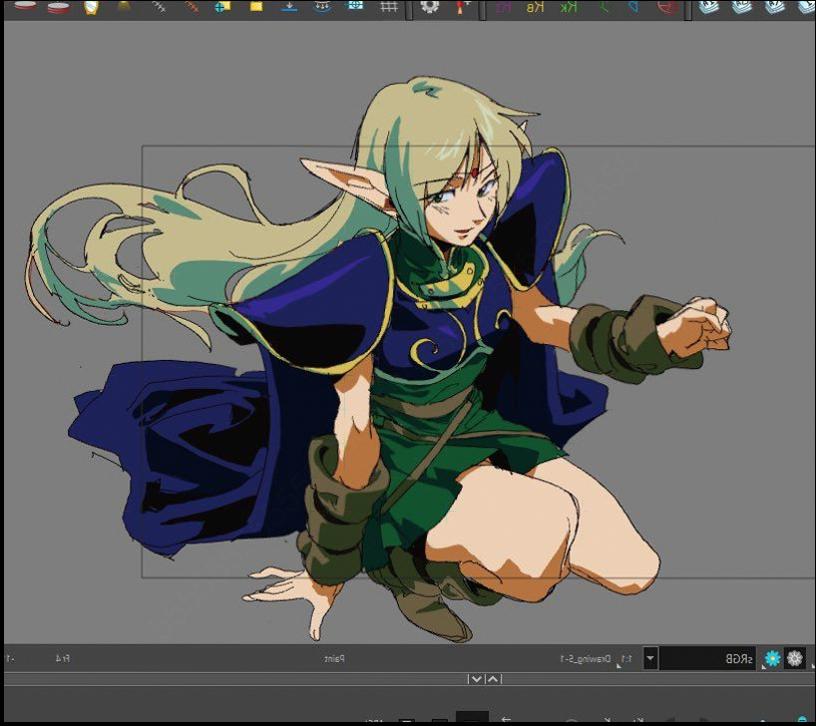Screen dimensions: 816x726
Task: Click the Paint label in the status bar
Action: [334, 659]
